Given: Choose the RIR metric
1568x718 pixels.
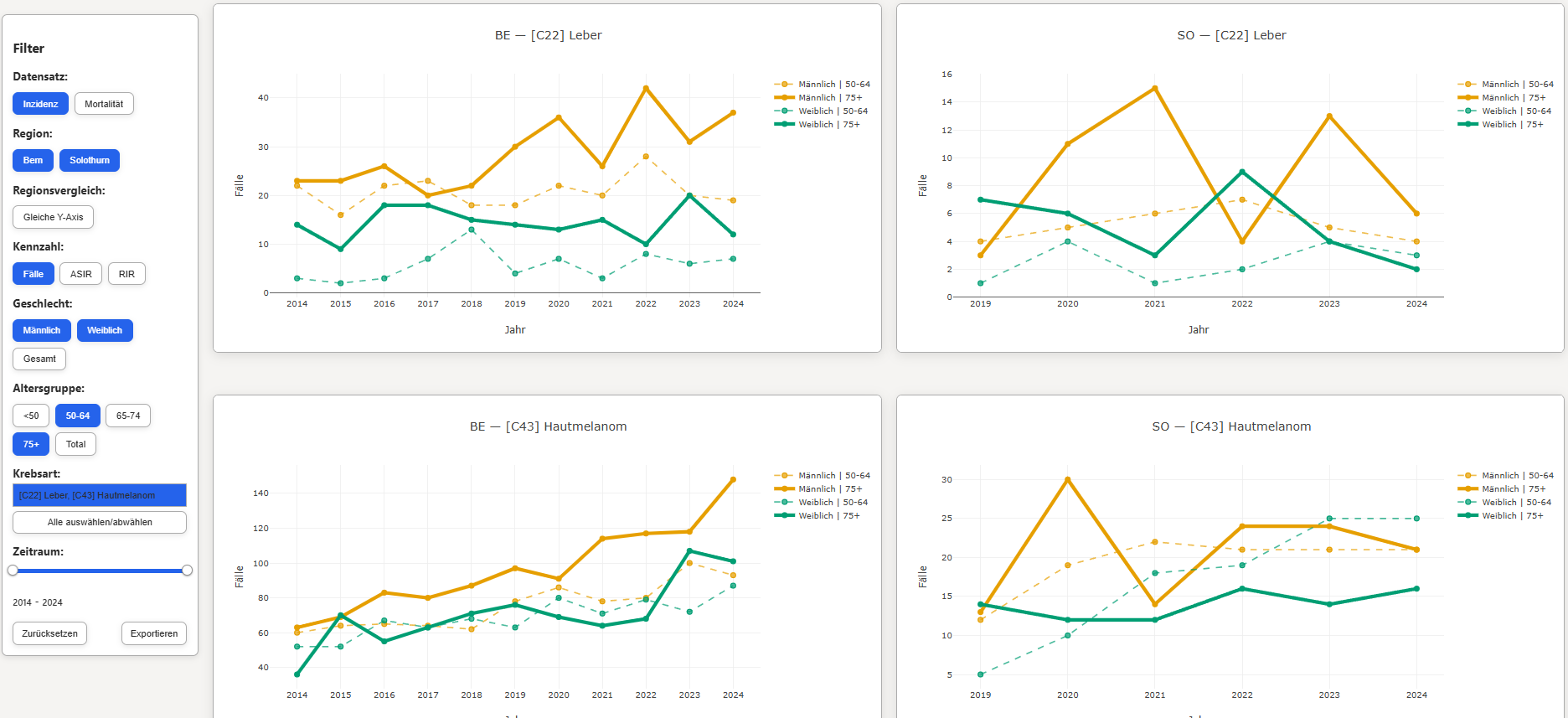Looking at the screenshot, I should point(126,274).
